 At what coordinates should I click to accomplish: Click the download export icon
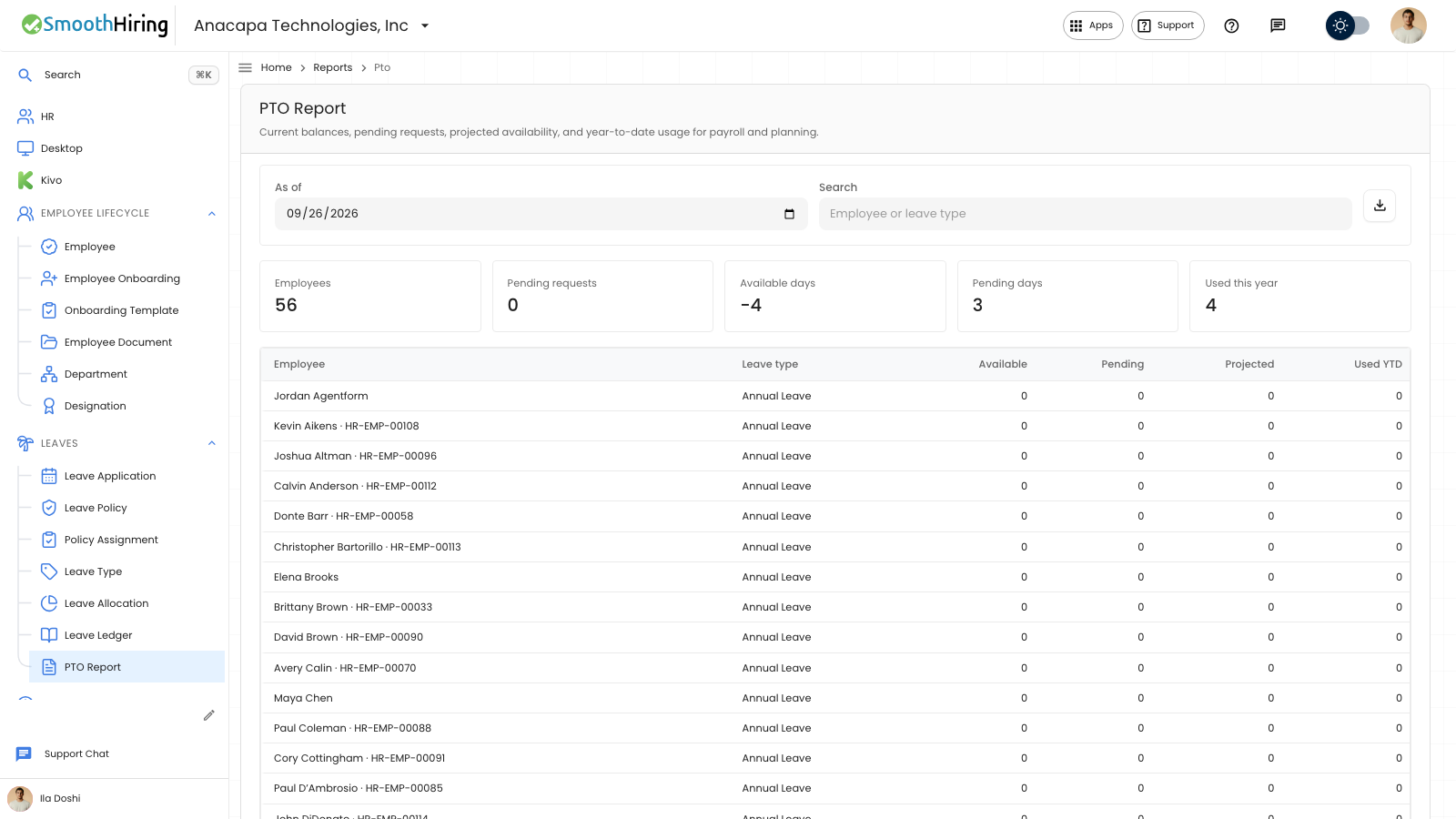(x=1380, y=206)
